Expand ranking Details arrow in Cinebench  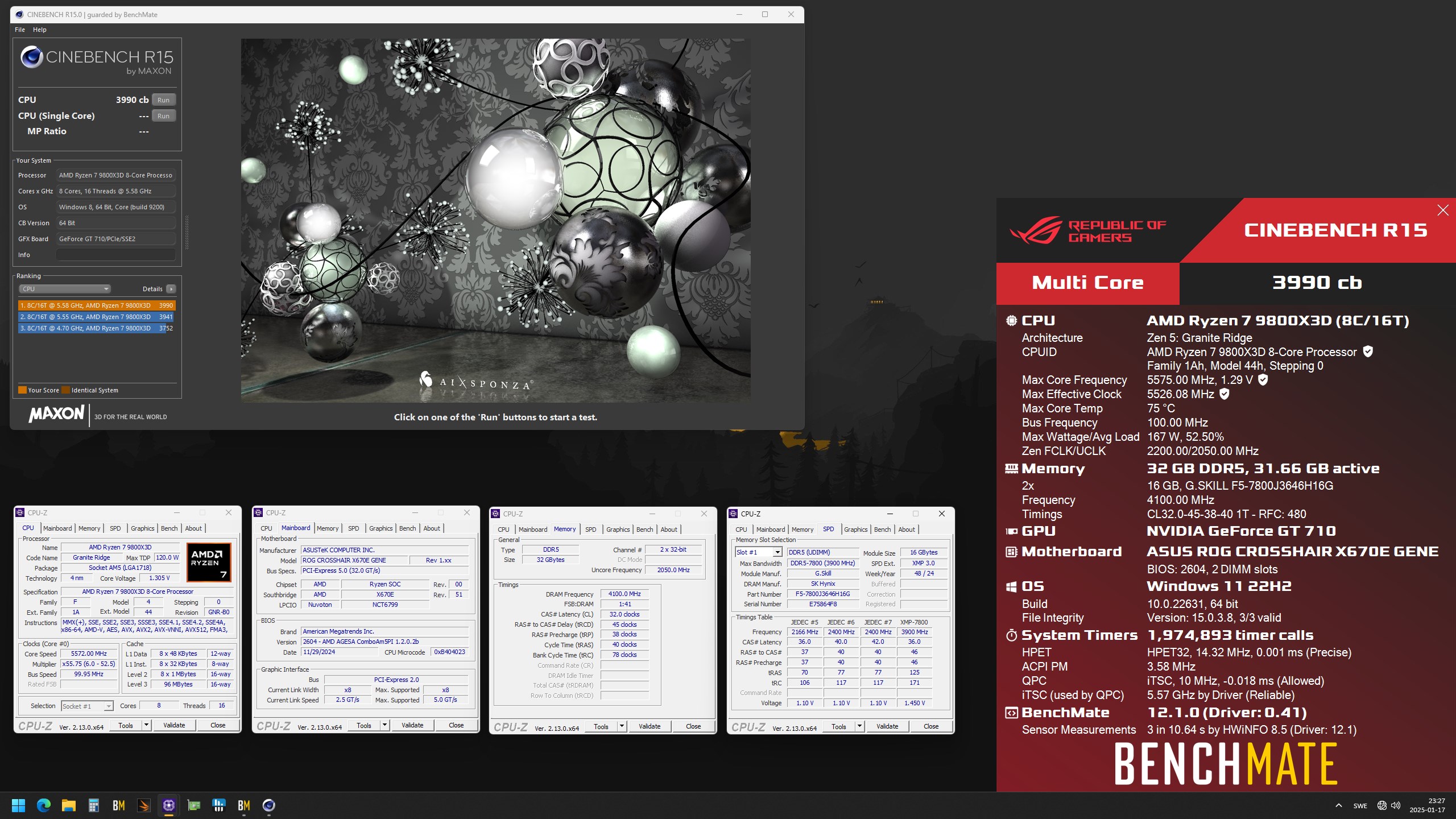[171, 289]
